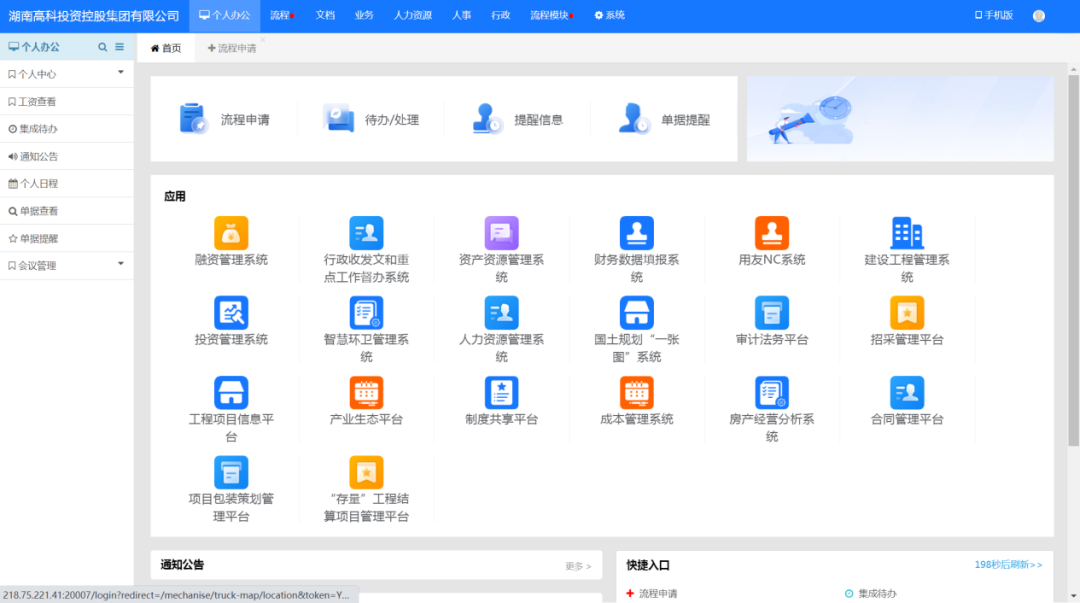The width and height of the screenshot is (1080, 603).
Task: Open the 人力资源 menu
Action: pos(412,15)
